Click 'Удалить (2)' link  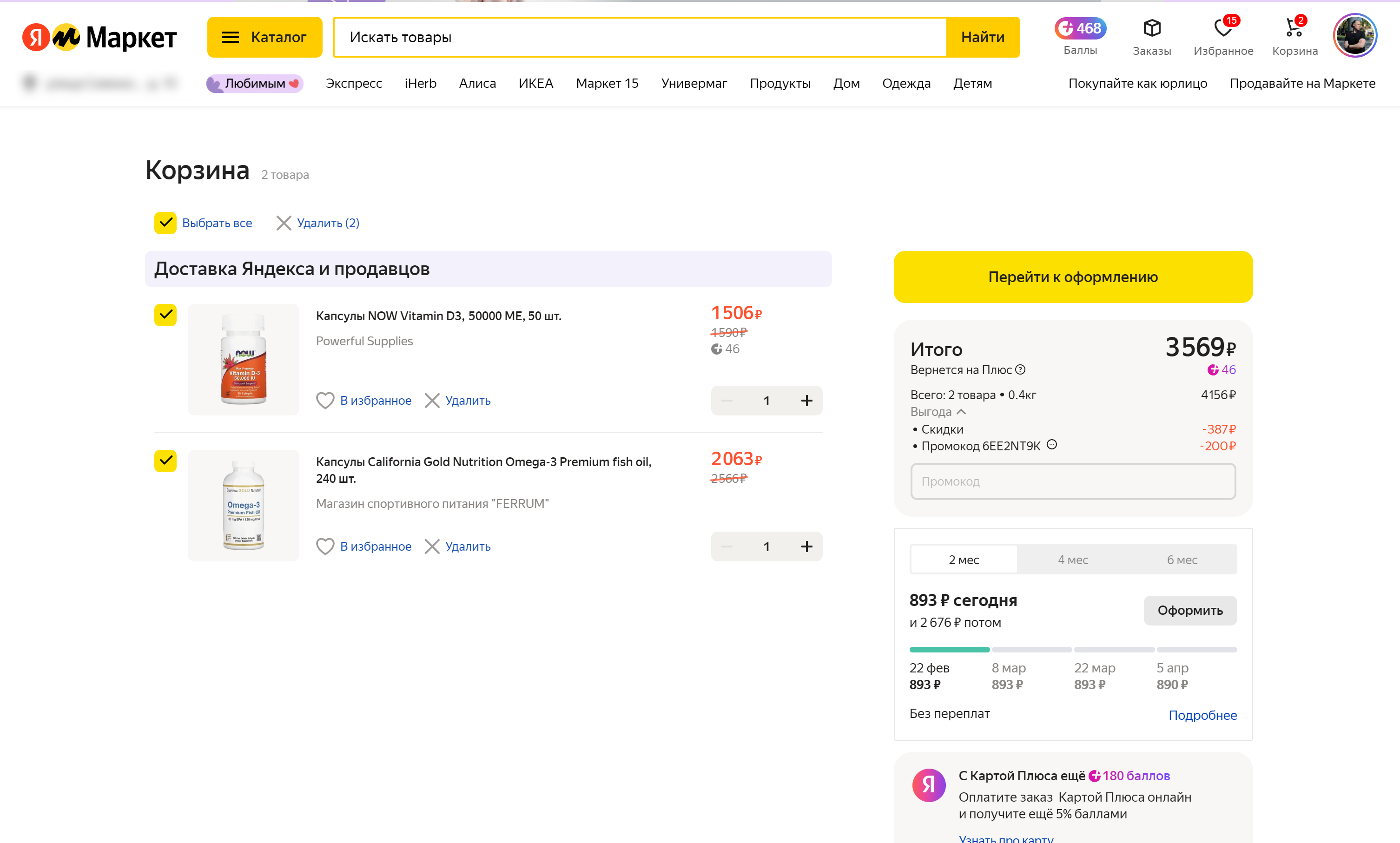(x=328, y=223)
